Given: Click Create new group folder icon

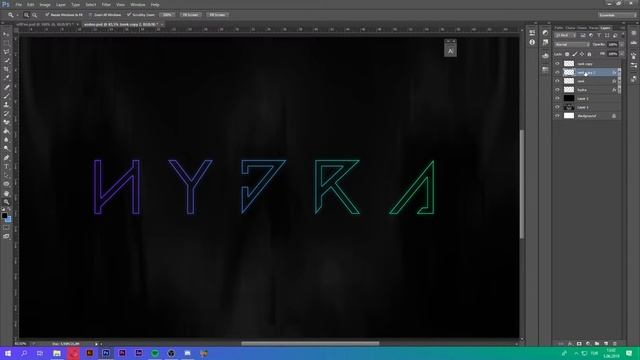Looking at the screenshot, I should (x=597, y=344).
